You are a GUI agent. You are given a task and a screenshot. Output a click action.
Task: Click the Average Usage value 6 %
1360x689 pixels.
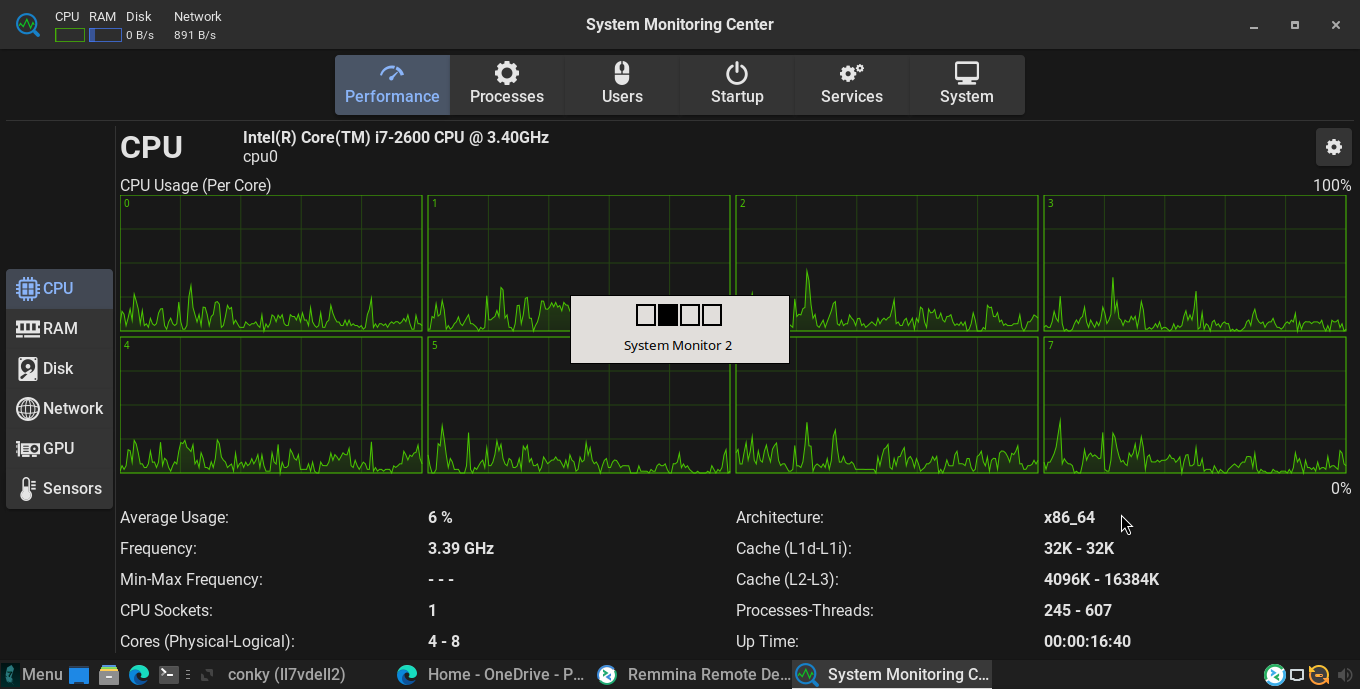click(440, 517)
